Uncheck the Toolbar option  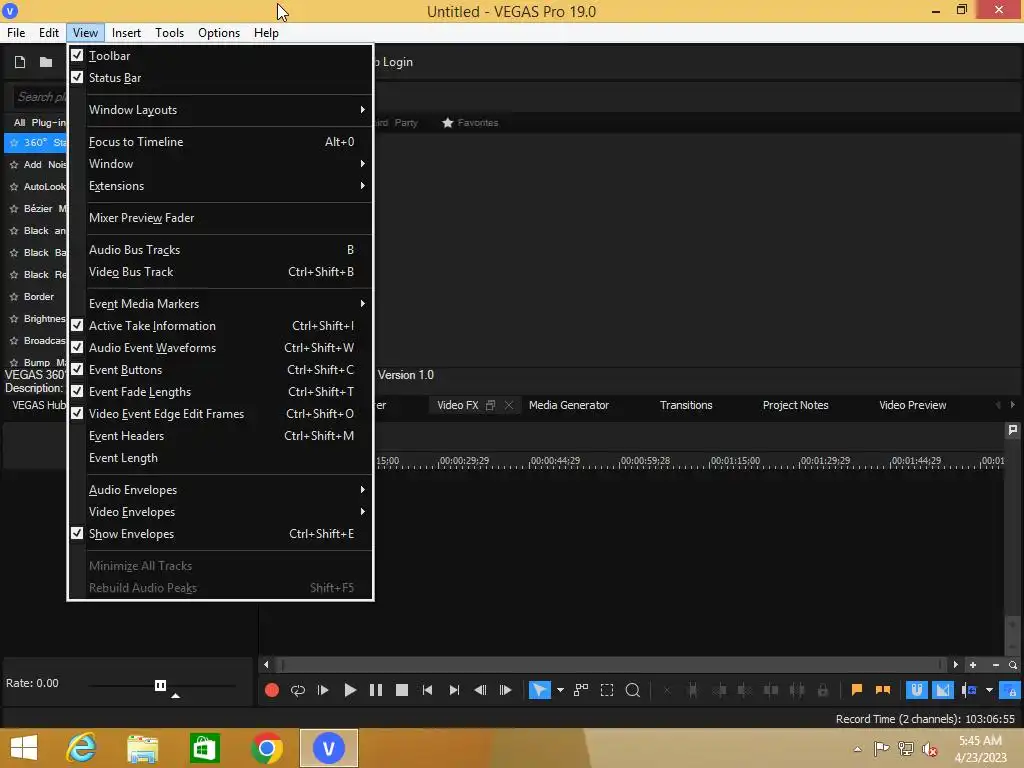pyautogui.click(x=221, y=56)
